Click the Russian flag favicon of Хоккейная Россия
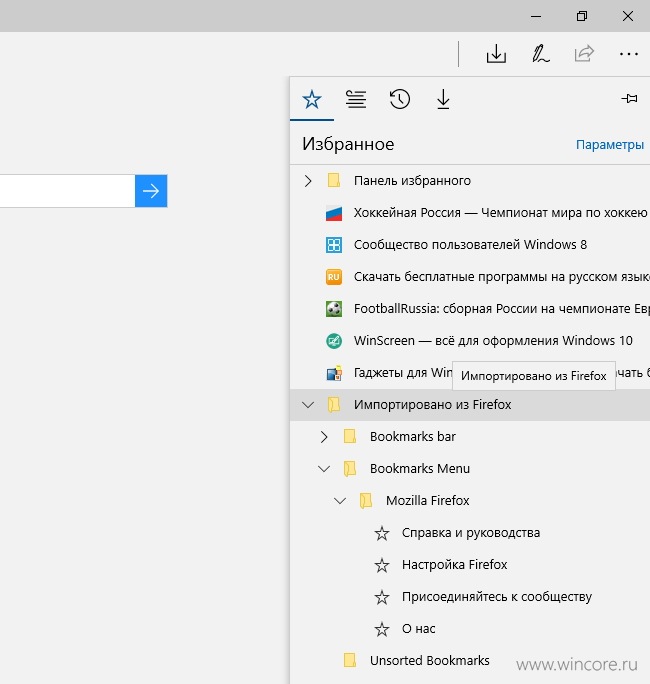This screenshot has width=650, height=684. click(x=334, y=213)
